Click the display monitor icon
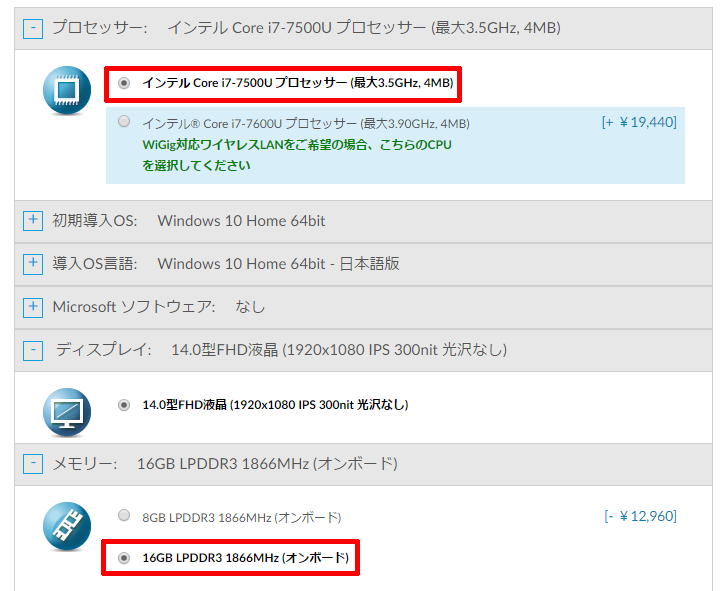This screenshot has height=591, width=726. [67, 412]
